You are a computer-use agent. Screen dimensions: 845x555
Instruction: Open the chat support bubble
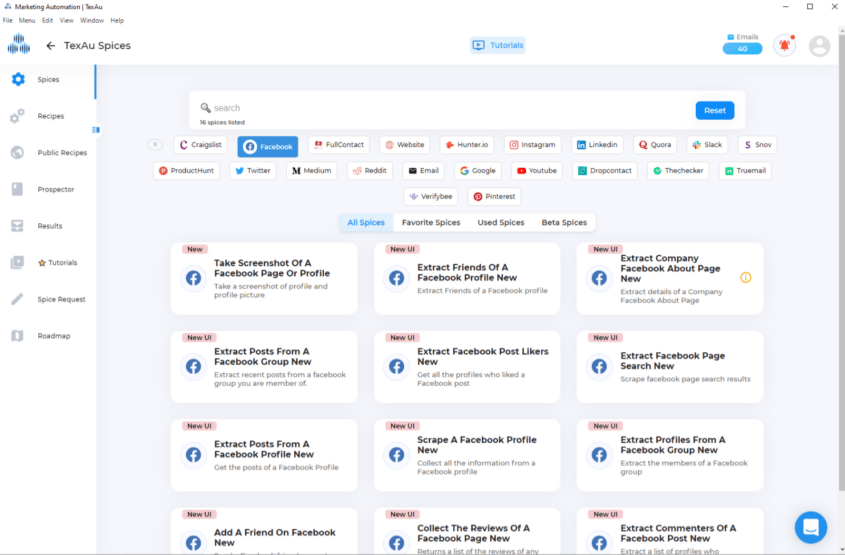click(811, 527)
